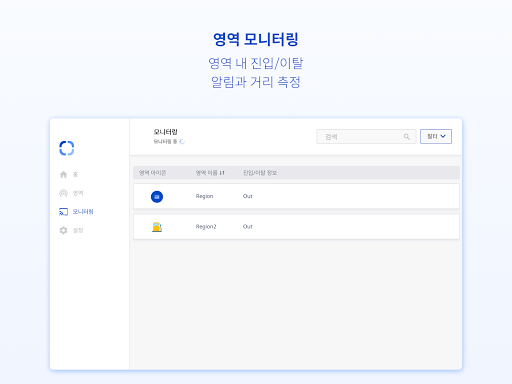Screen dimensions: 512x384
Task: Click the 영역 아이콘 column header
Action: (152, 173)
